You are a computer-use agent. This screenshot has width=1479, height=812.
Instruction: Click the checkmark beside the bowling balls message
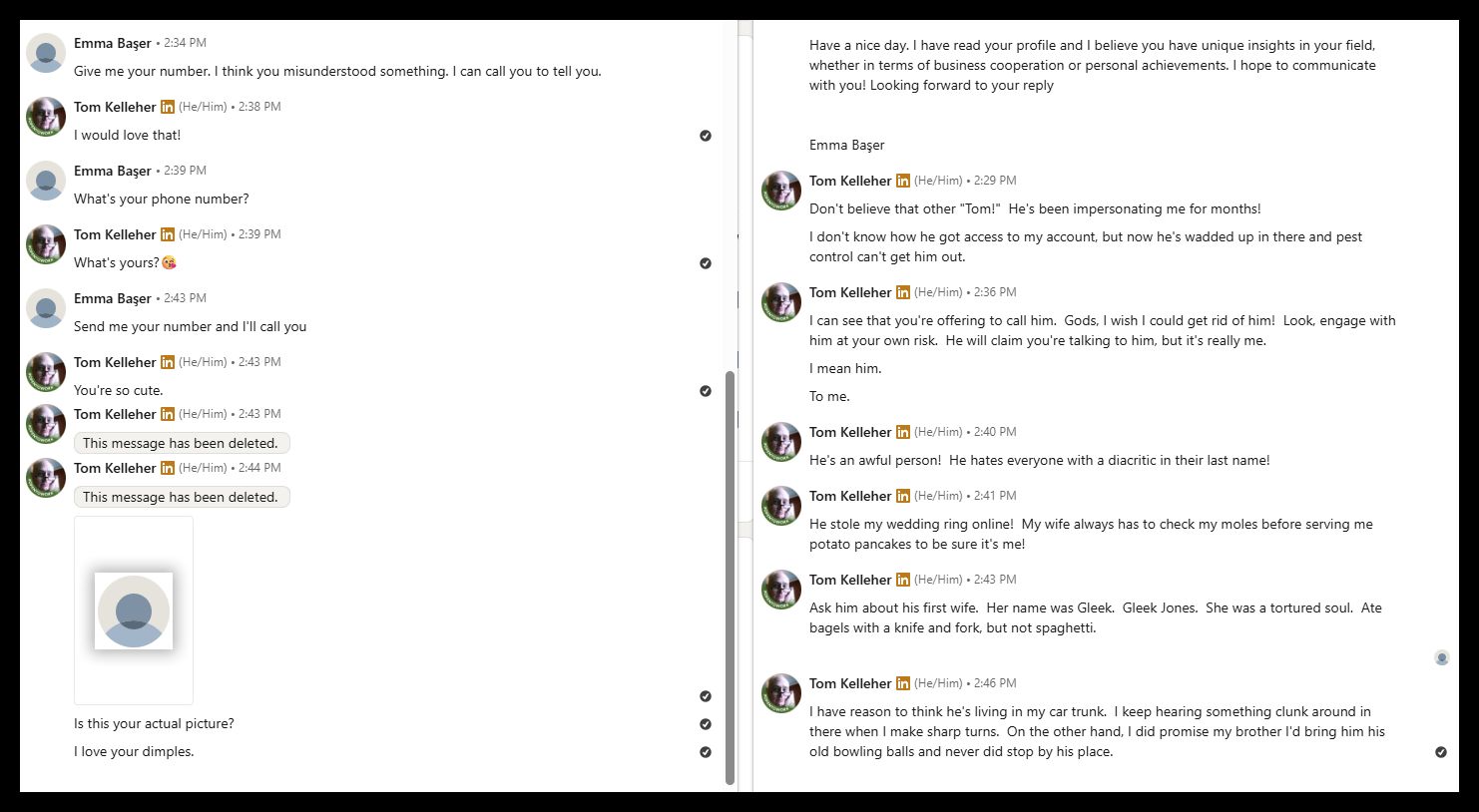(x=1441, y=752)
